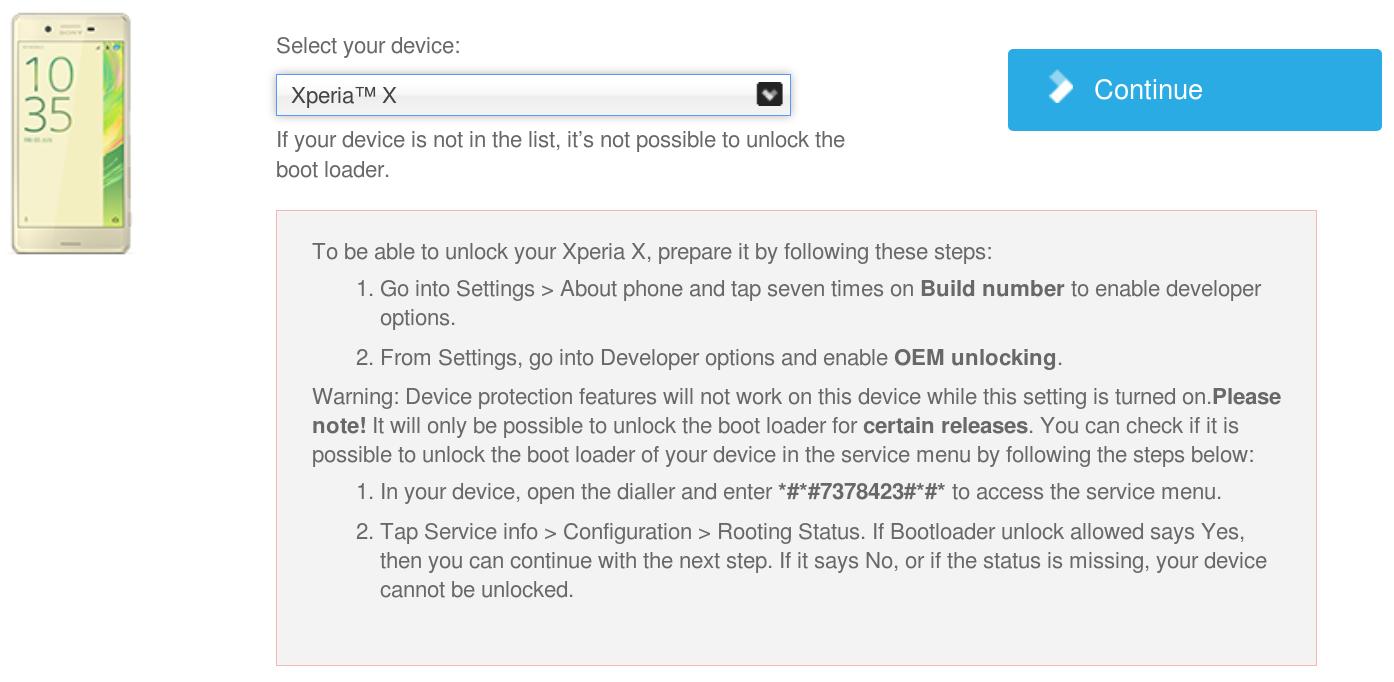Click the Continue button
This screenshot has height=682, width=1394.
[x=1194, y=90]
